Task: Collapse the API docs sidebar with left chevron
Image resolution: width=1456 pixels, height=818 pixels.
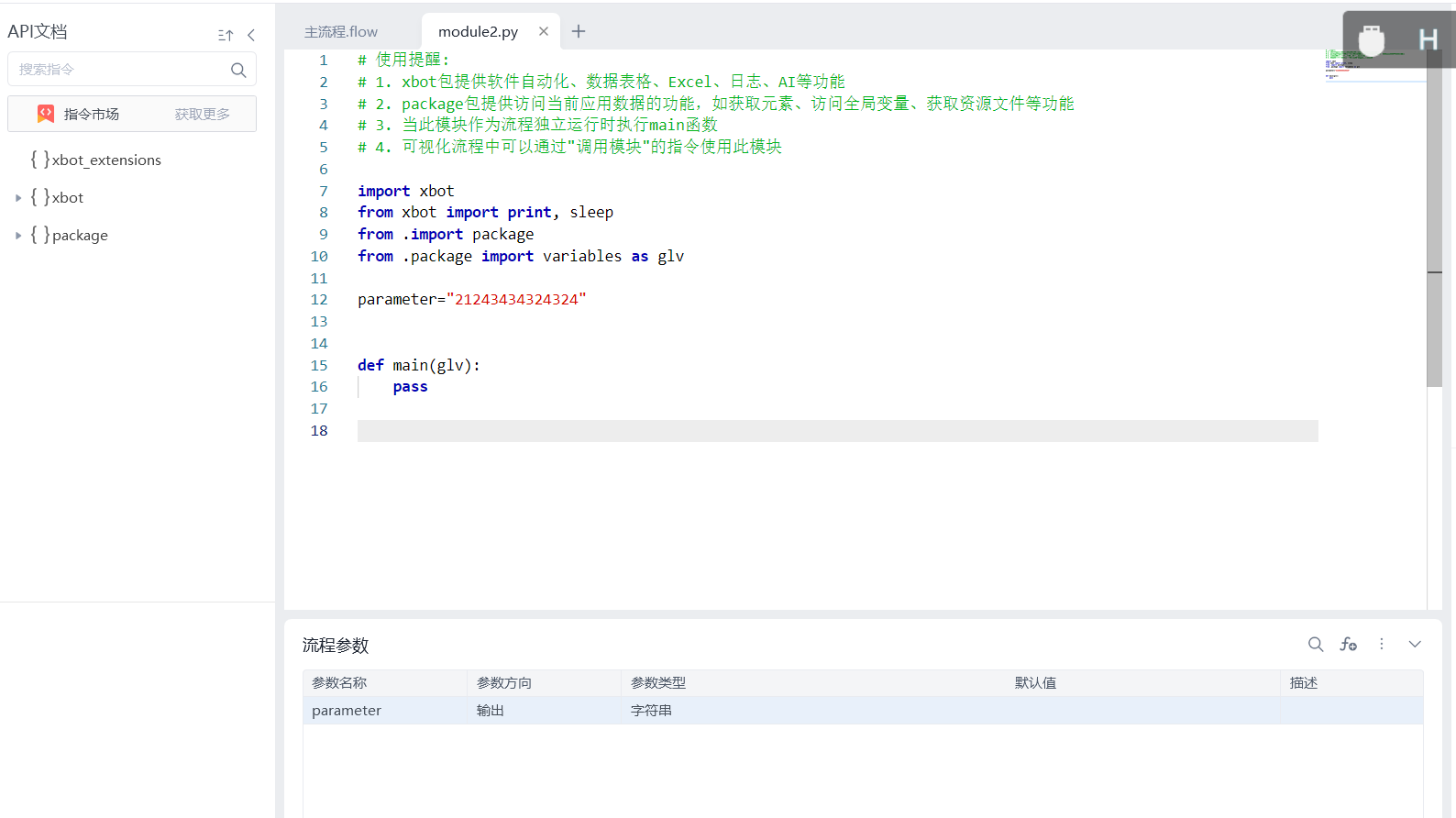Action: (x=251, y=35)
